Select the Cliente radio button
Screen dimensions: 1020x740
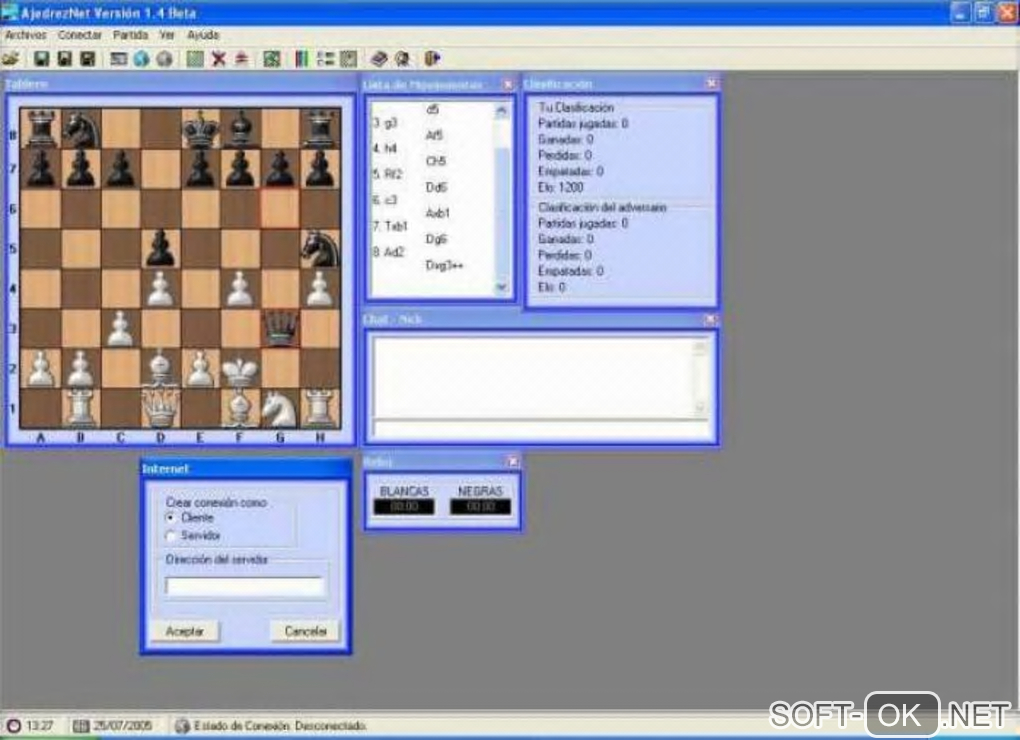tap(170, 518)
